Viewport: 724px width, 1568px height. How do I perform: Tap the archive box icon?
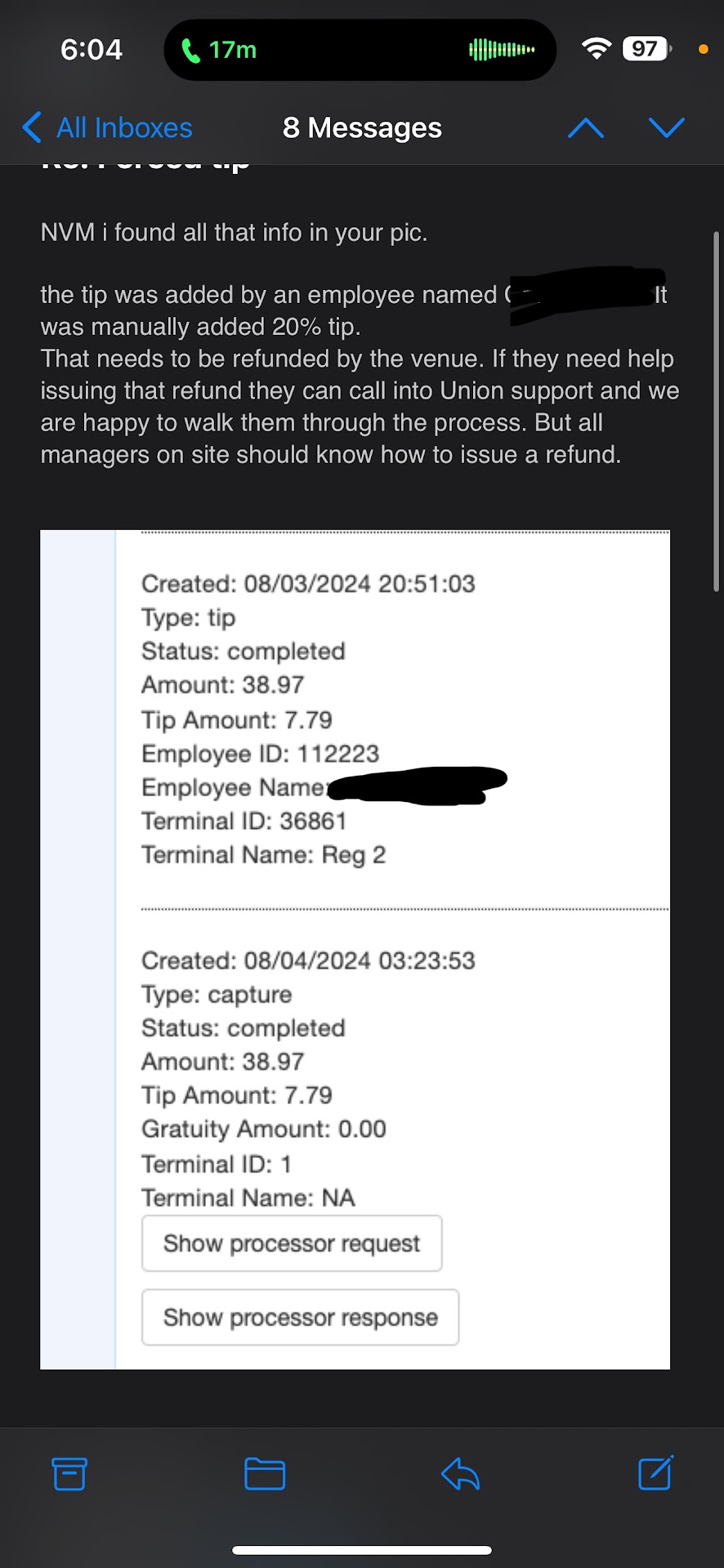tap(69, 1473)
